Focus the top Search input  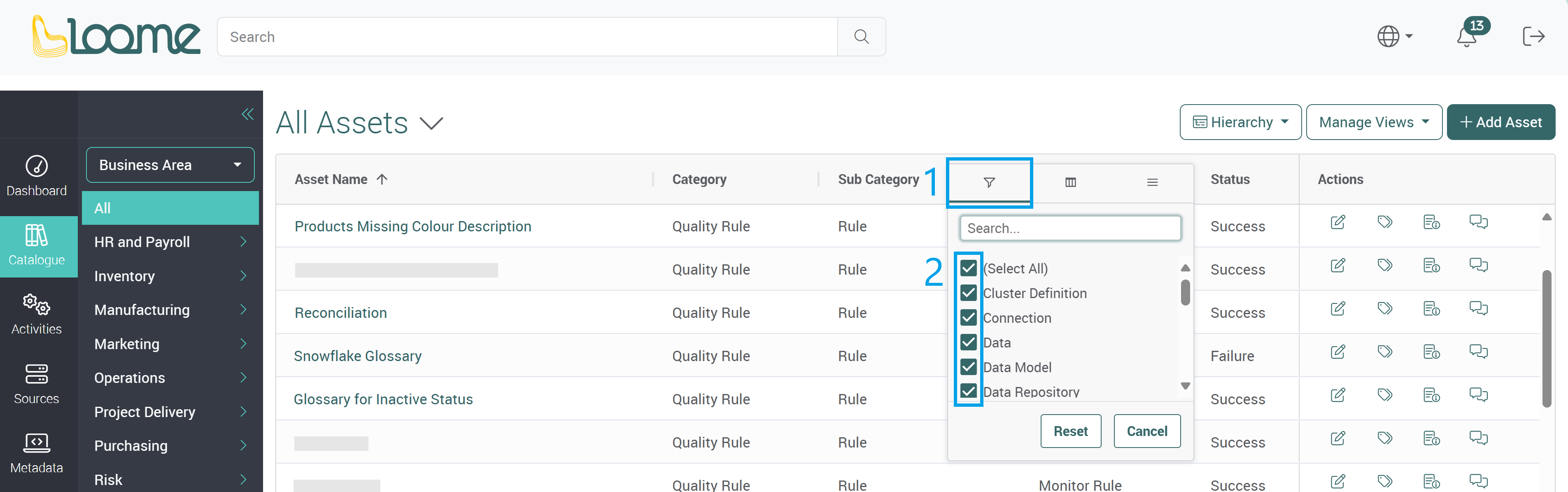click(527, 37)
